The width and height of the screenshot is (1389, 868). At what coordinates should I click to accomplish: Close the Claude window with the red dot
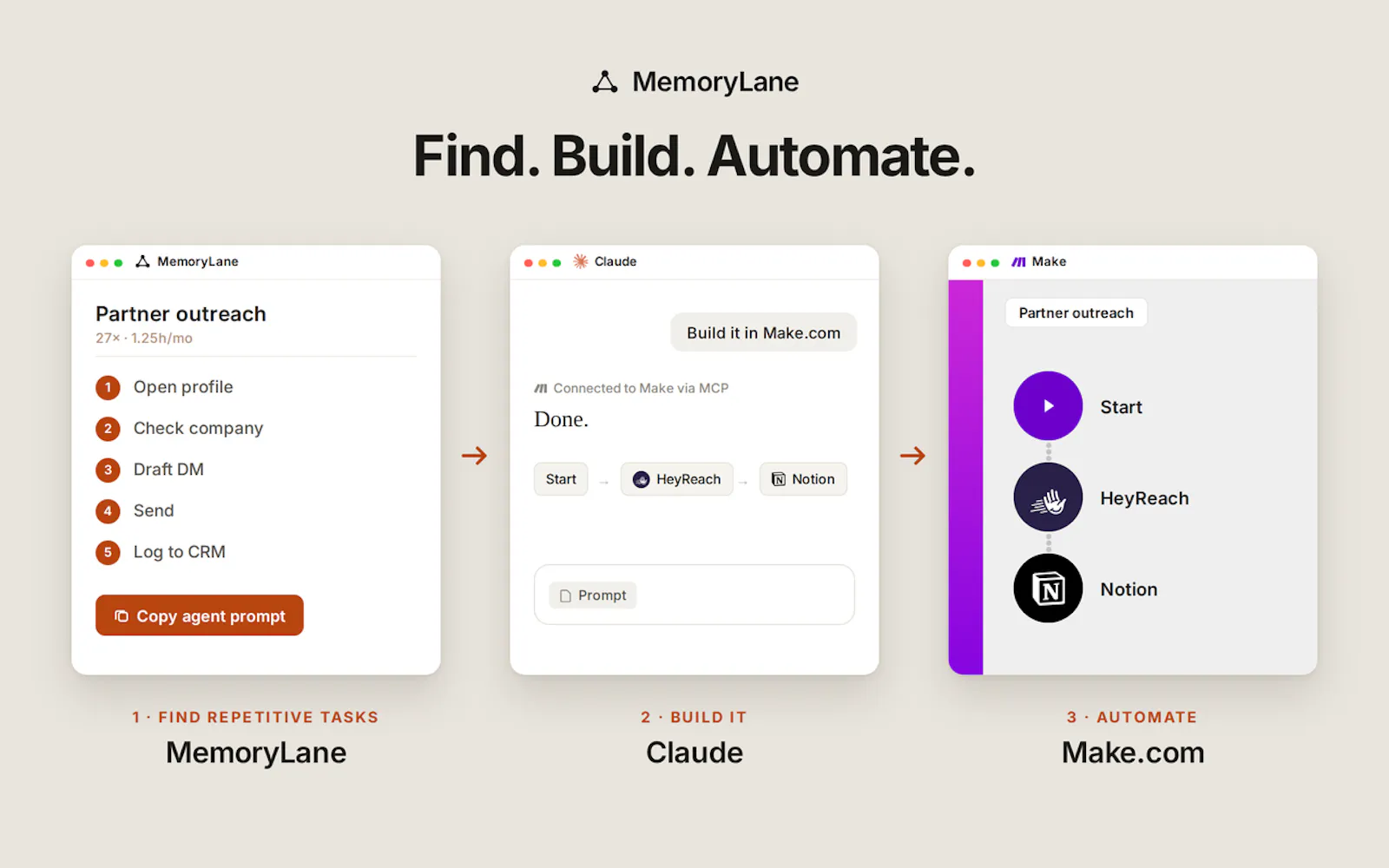pos(529,262)
